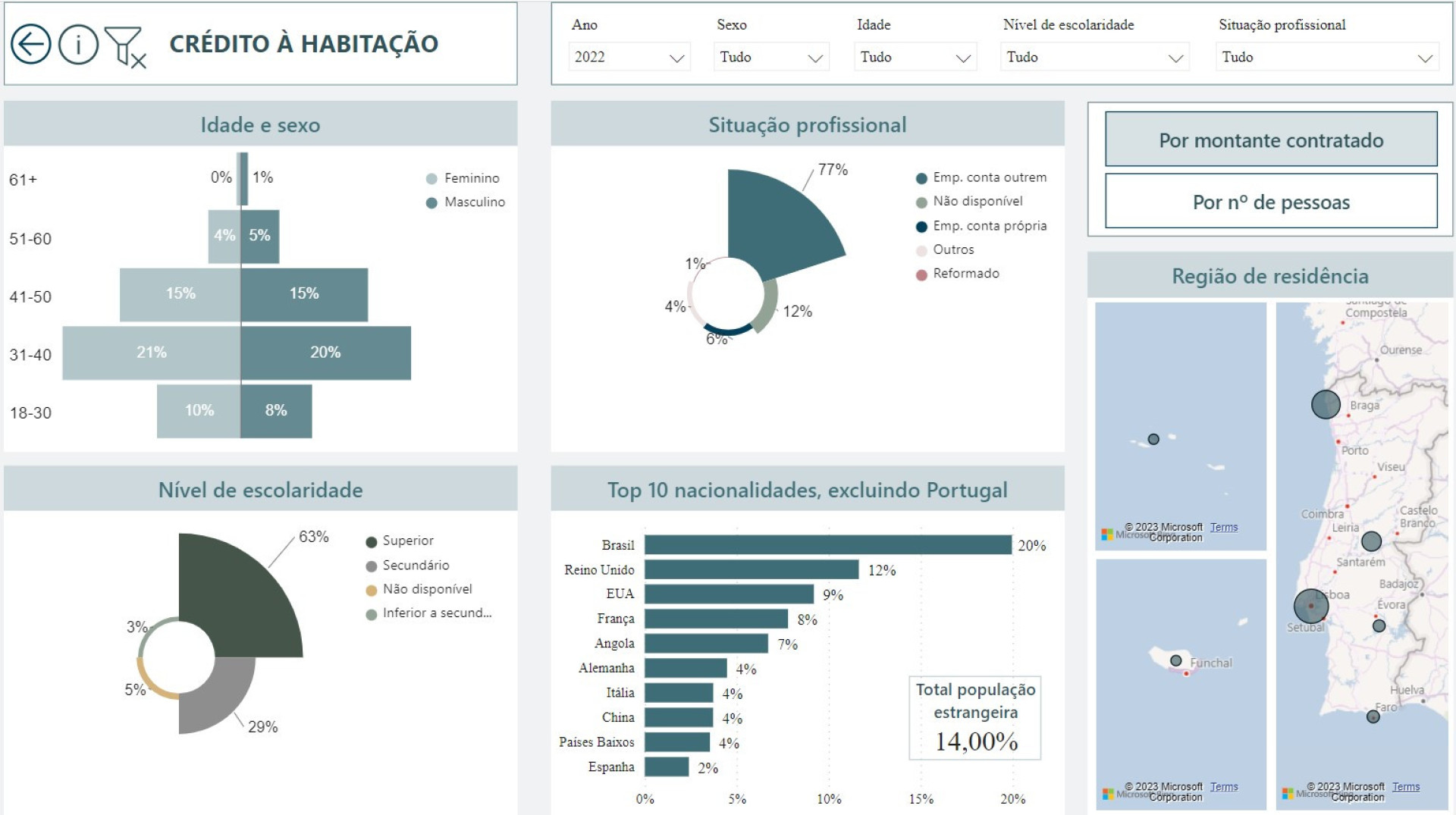Viewport: 1456px width, 815px height.
Task: Click the Azores map bubble marker
Action: pos(1153,439)
